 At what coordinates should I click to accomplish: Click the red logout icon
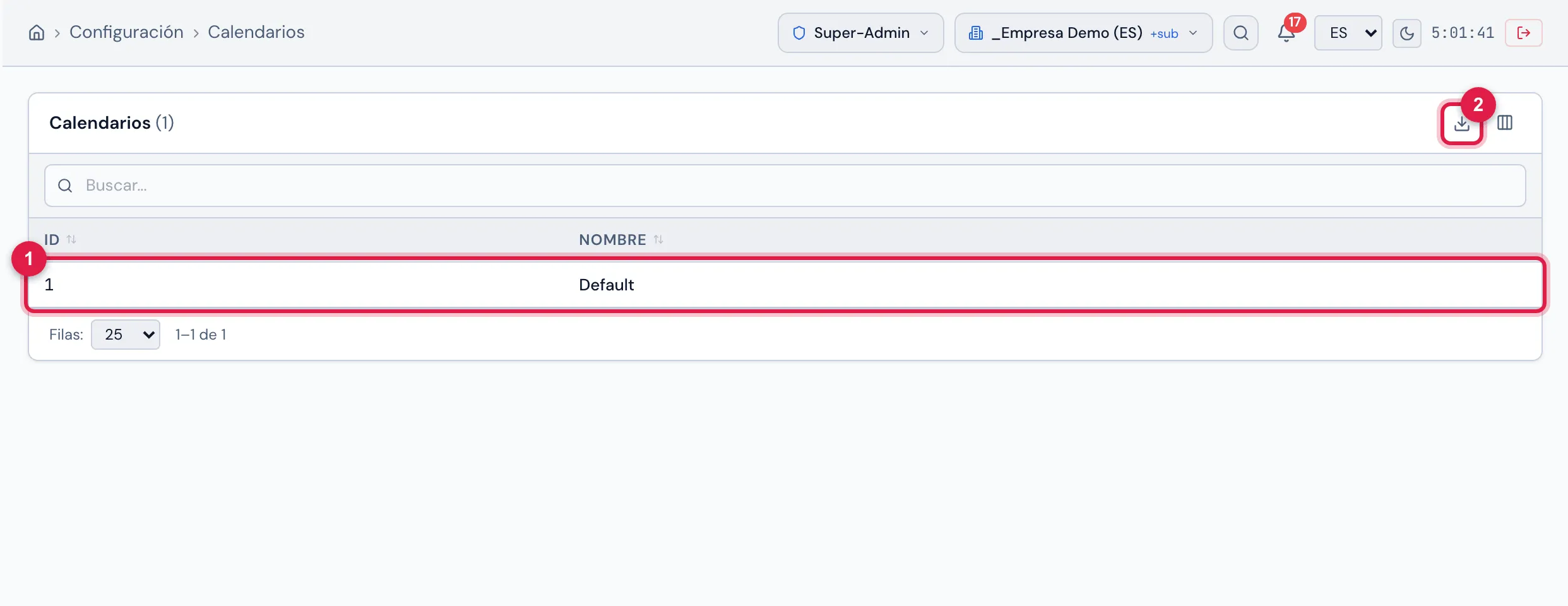tap(1523, 33)
